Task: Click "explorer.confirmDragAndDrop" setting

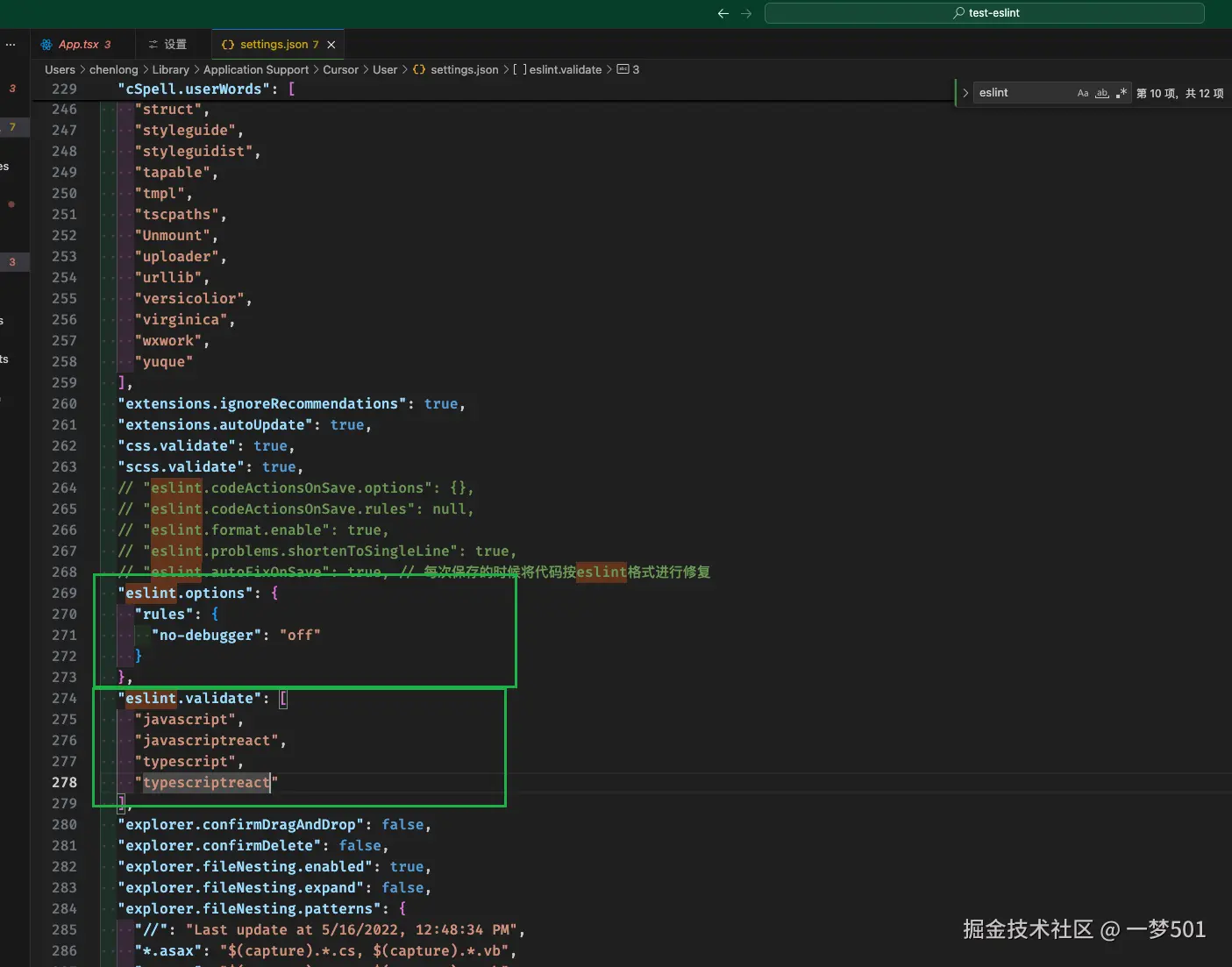Action: [241, 825]
